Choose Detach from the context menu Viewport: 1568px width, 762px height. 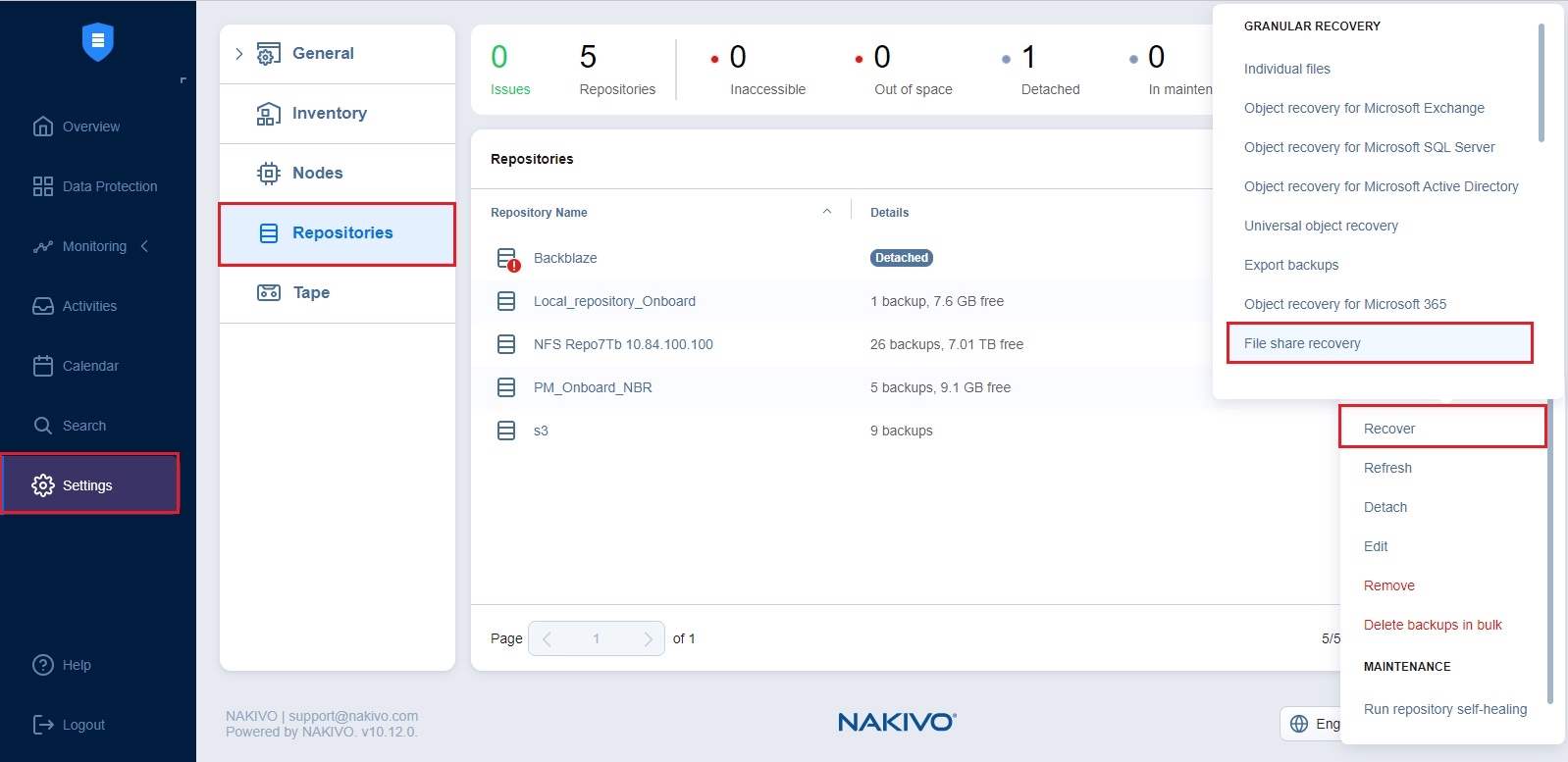1385,507
